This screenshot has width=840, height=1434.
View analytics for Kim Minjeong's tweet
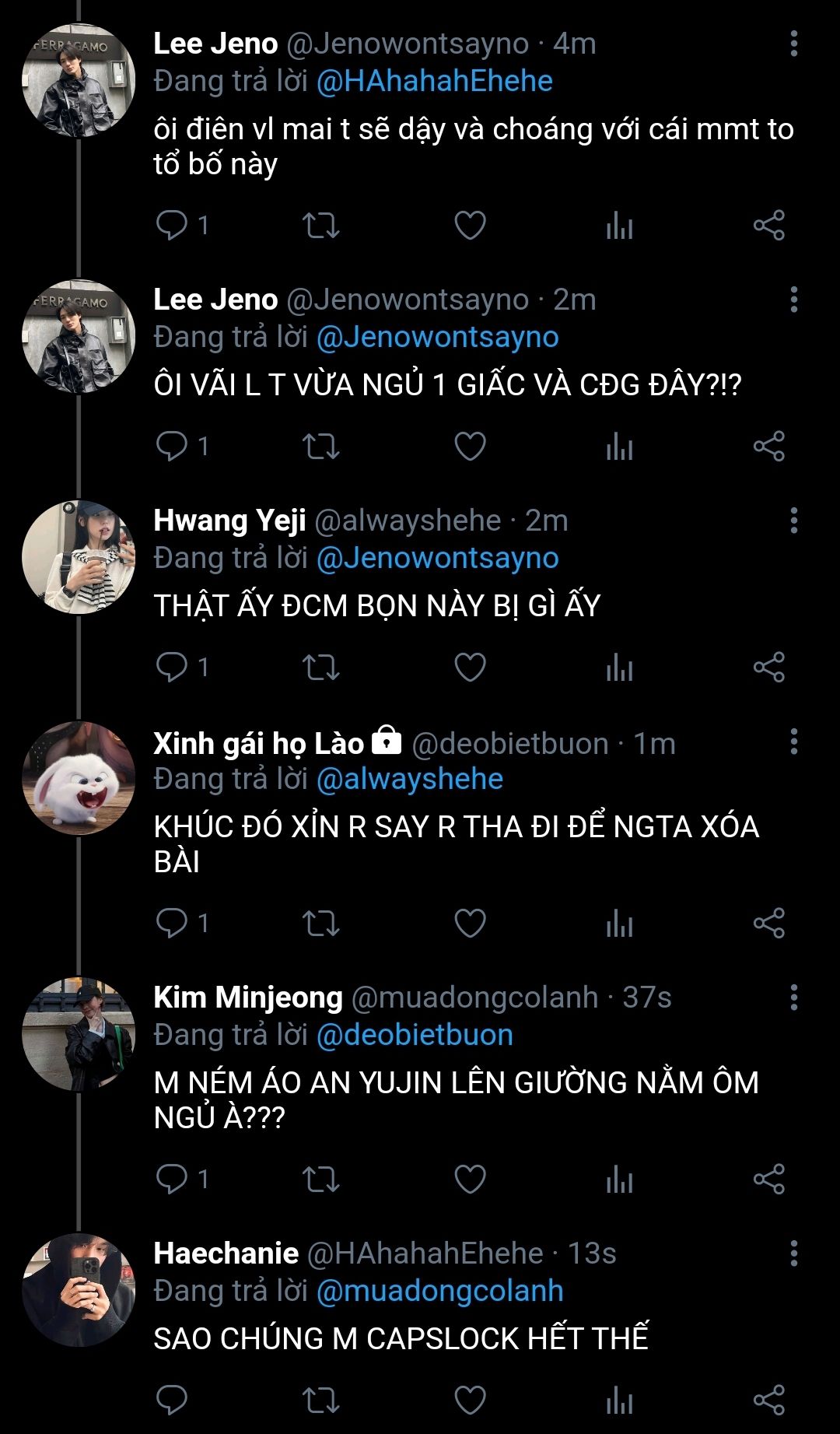click(619, 1180)
